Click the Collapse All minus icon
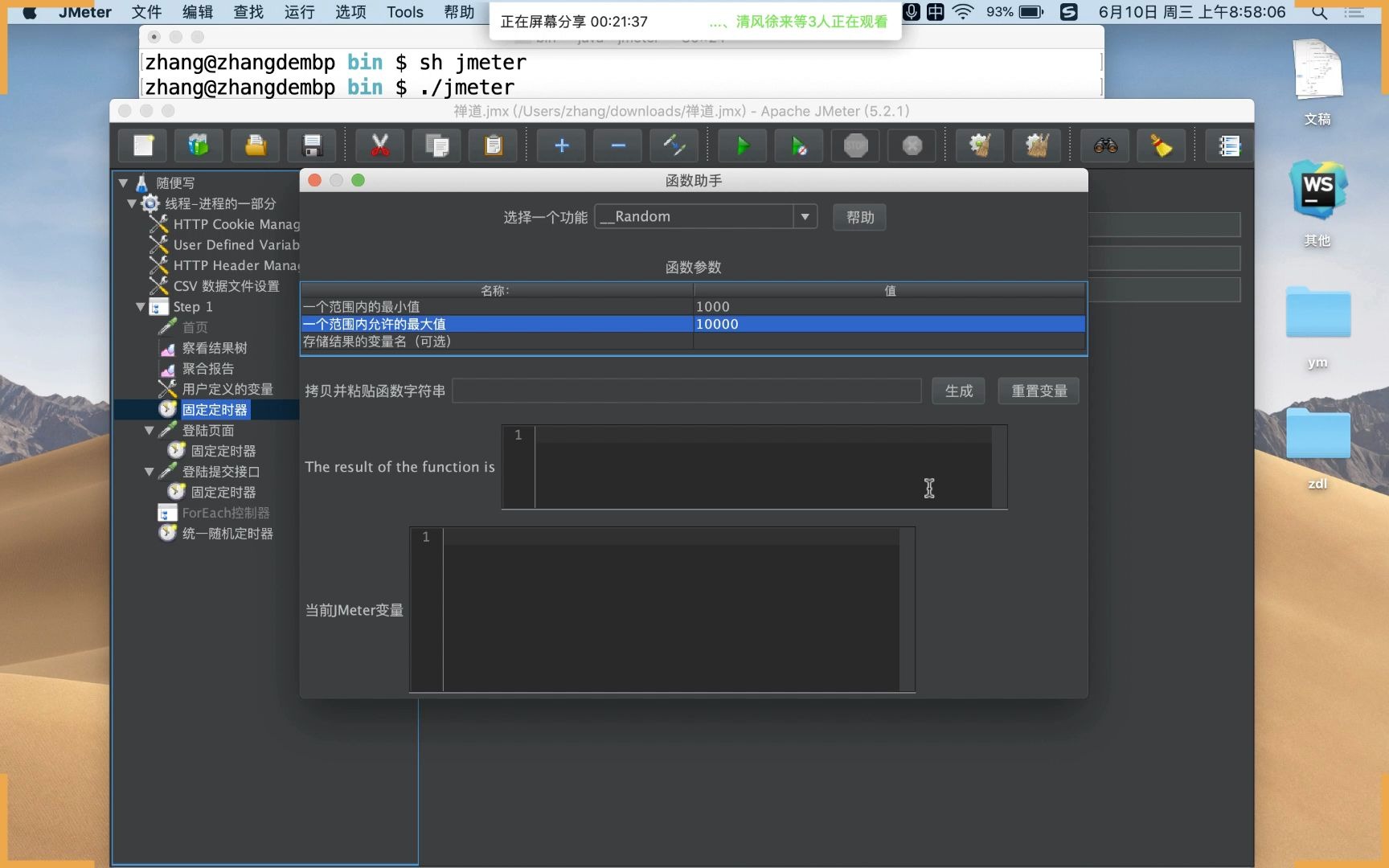Viewport: 1389px width, 868px height. pos(618,145)
